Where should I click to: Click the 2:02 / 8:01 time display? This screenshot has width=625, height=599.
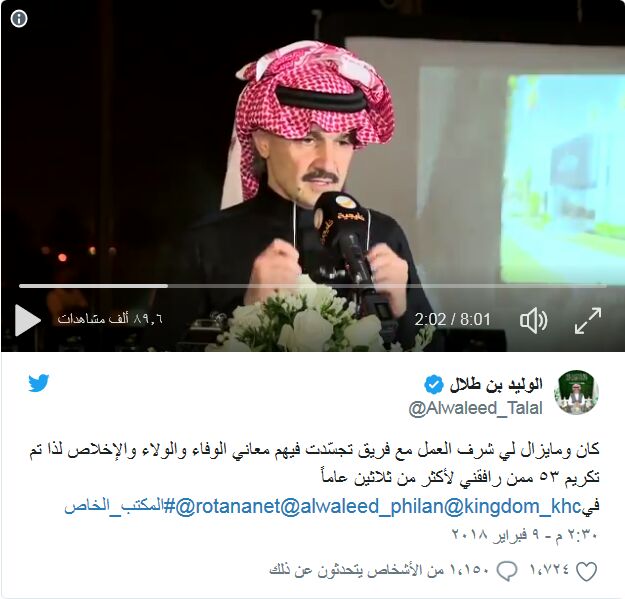[x=452, y=320]
